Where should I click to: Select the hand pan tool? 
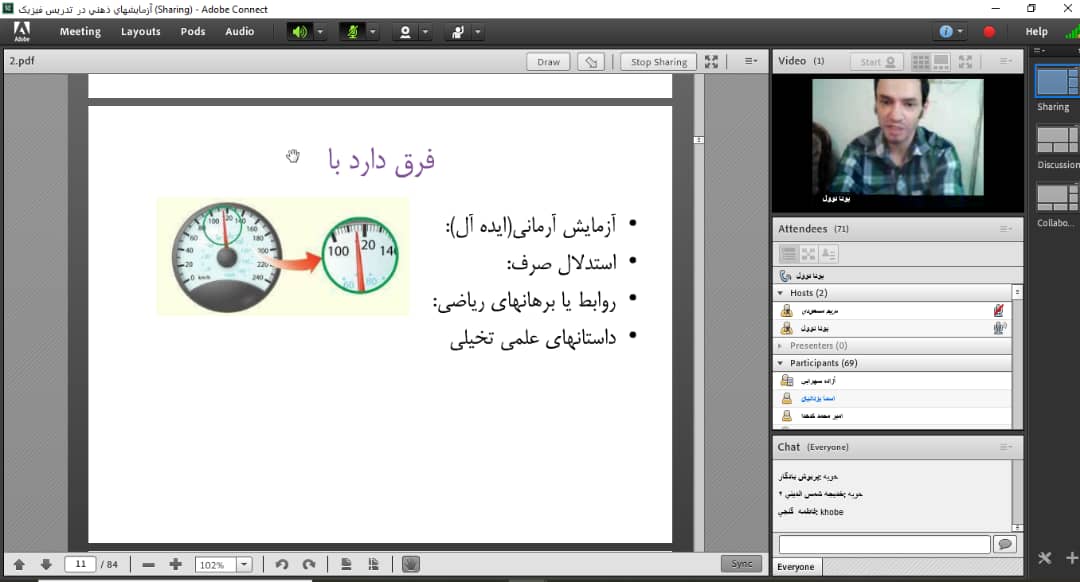409,565
